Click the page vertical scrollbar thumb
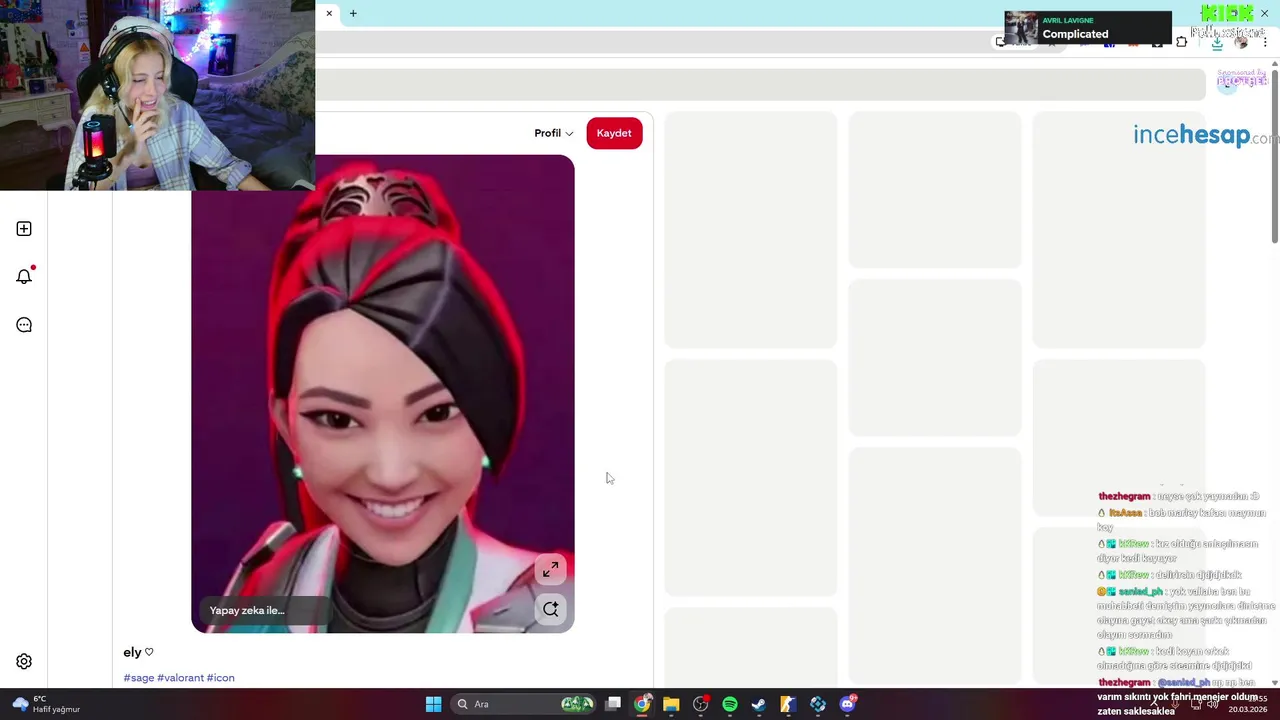This screenshot has width=1280, height=720. pyautogui.click(x=1275, y=155)
